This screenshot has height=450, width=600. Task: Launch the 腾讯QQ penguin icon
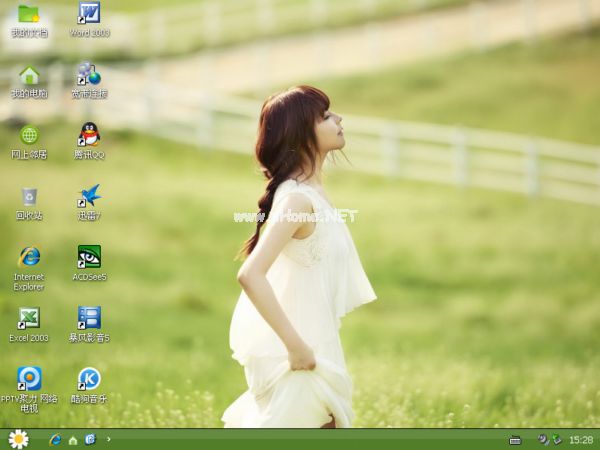89,135
